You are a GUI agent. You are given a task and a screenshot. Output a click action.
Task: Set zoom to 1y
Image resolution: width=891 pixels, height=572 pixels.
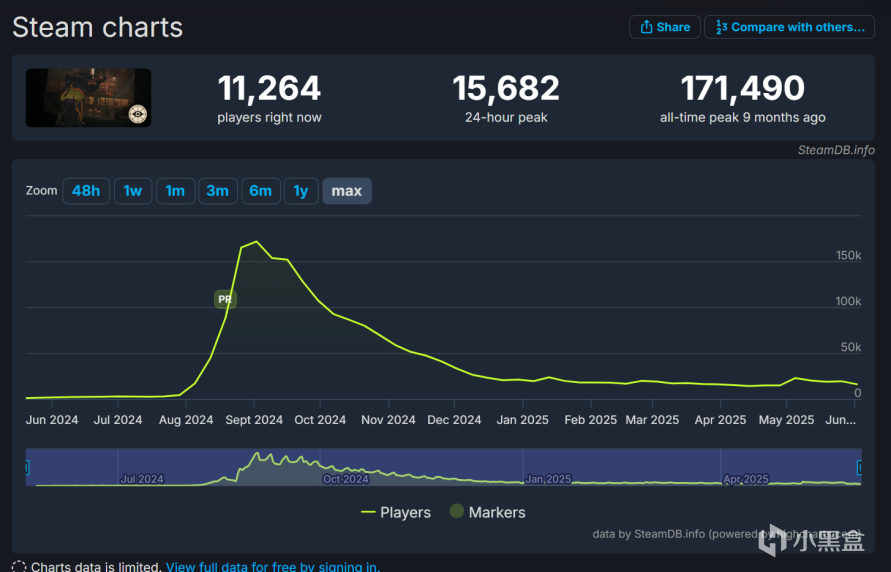click(301, 191)
